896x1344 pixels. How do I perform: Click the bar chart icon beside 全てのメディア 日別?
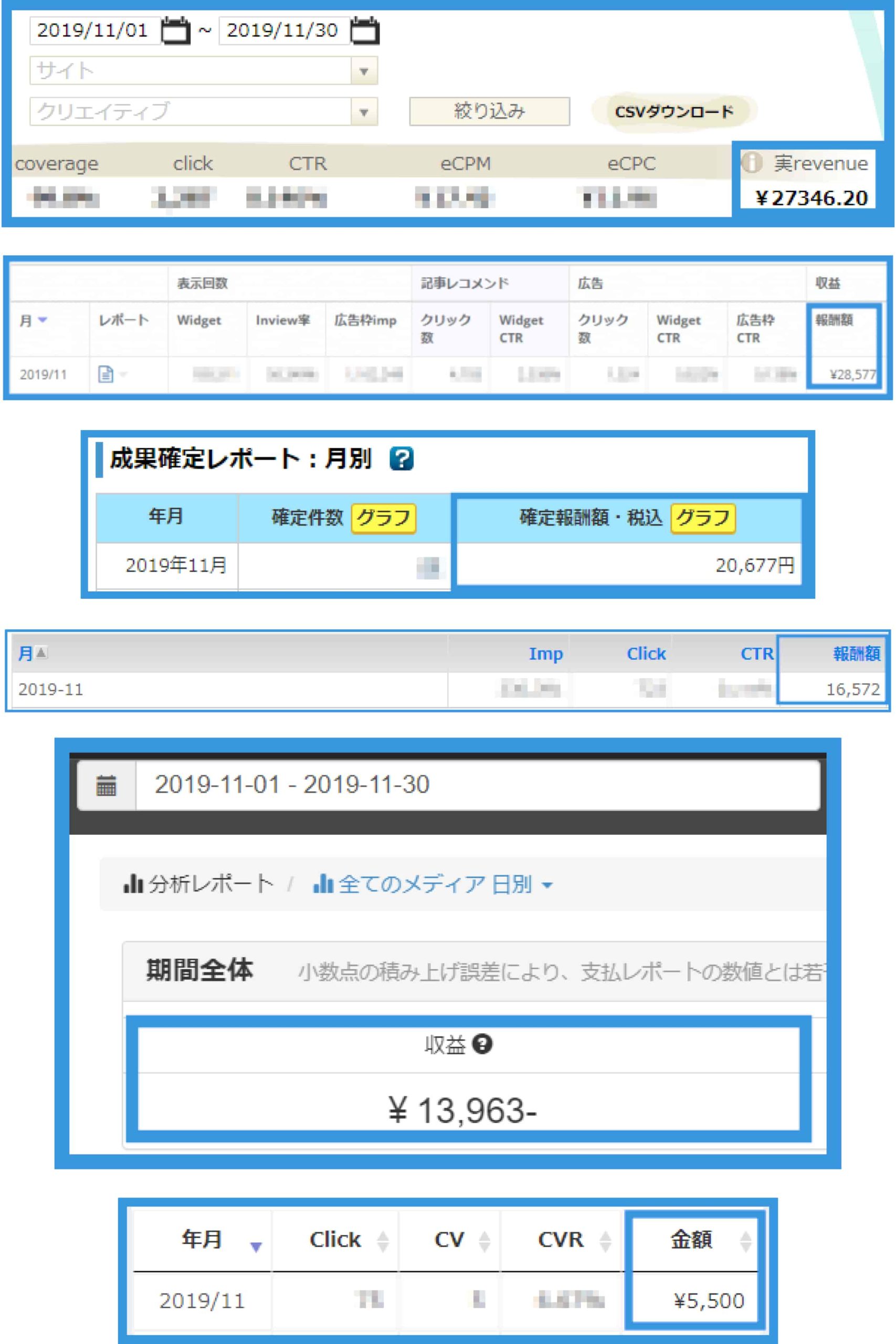323,884
